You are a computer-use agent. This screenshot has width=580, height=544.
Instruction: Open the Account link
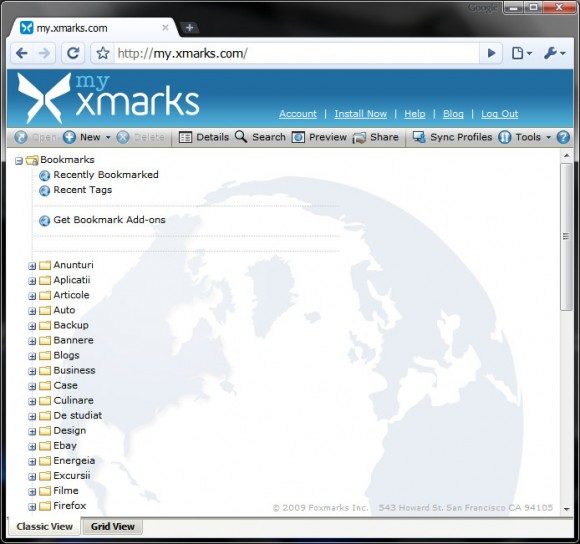coord(298,114)
